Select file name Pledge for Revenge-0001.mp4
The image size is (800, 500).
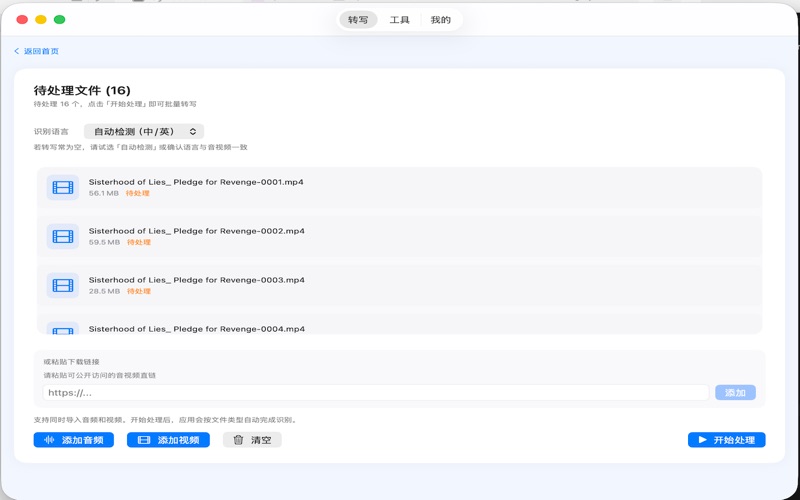(196, 182)
